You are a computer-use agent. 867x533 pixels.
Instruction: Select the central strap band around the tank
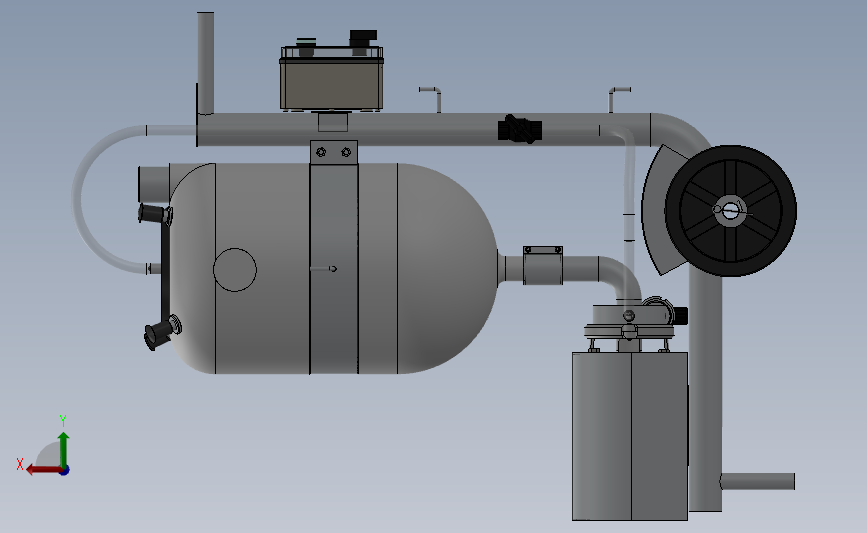[x=334, y=269]
